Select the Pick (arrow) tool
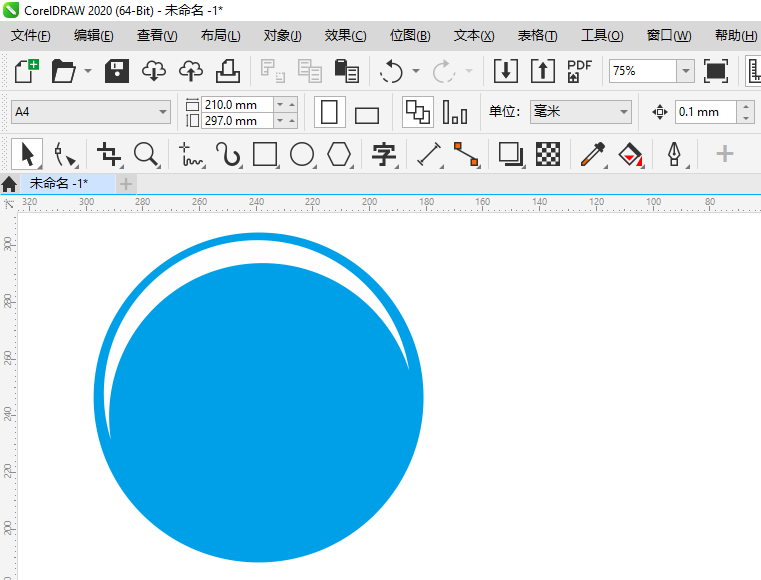Viewport: 761px width, 580px height. (x=27, y=154)
